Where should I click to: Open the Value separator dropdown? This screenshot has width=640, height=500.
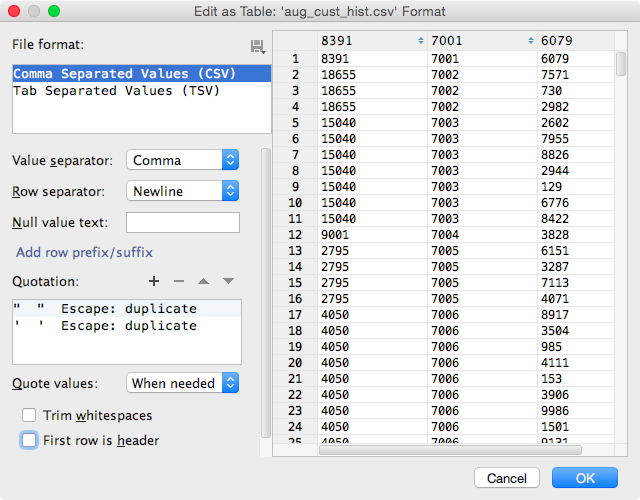click(182, 160)
